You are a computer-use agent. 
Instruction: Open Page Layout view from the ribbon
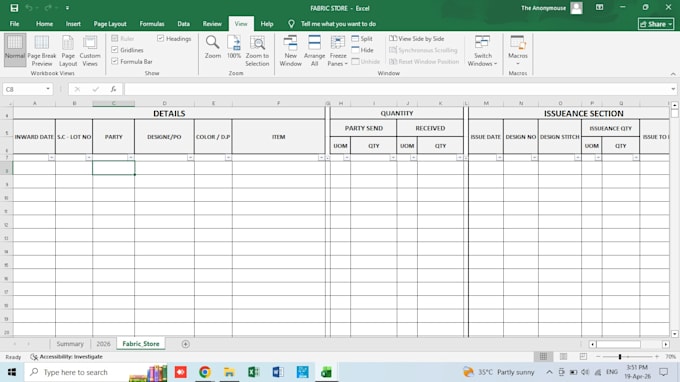tap(68, 50)
